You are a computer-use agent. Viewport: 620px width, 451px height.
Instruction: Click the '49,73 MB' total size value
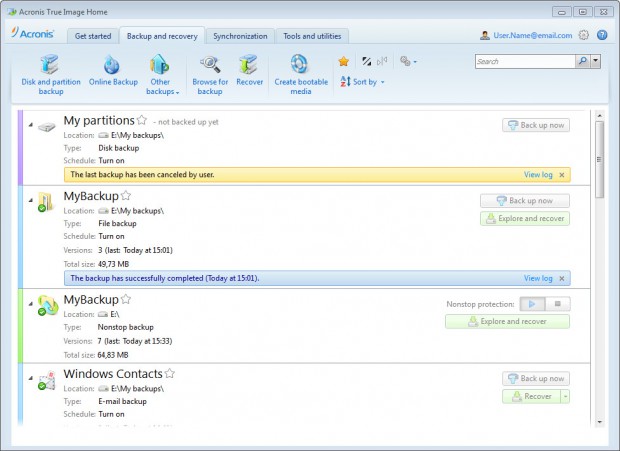(x=113, y=264)
